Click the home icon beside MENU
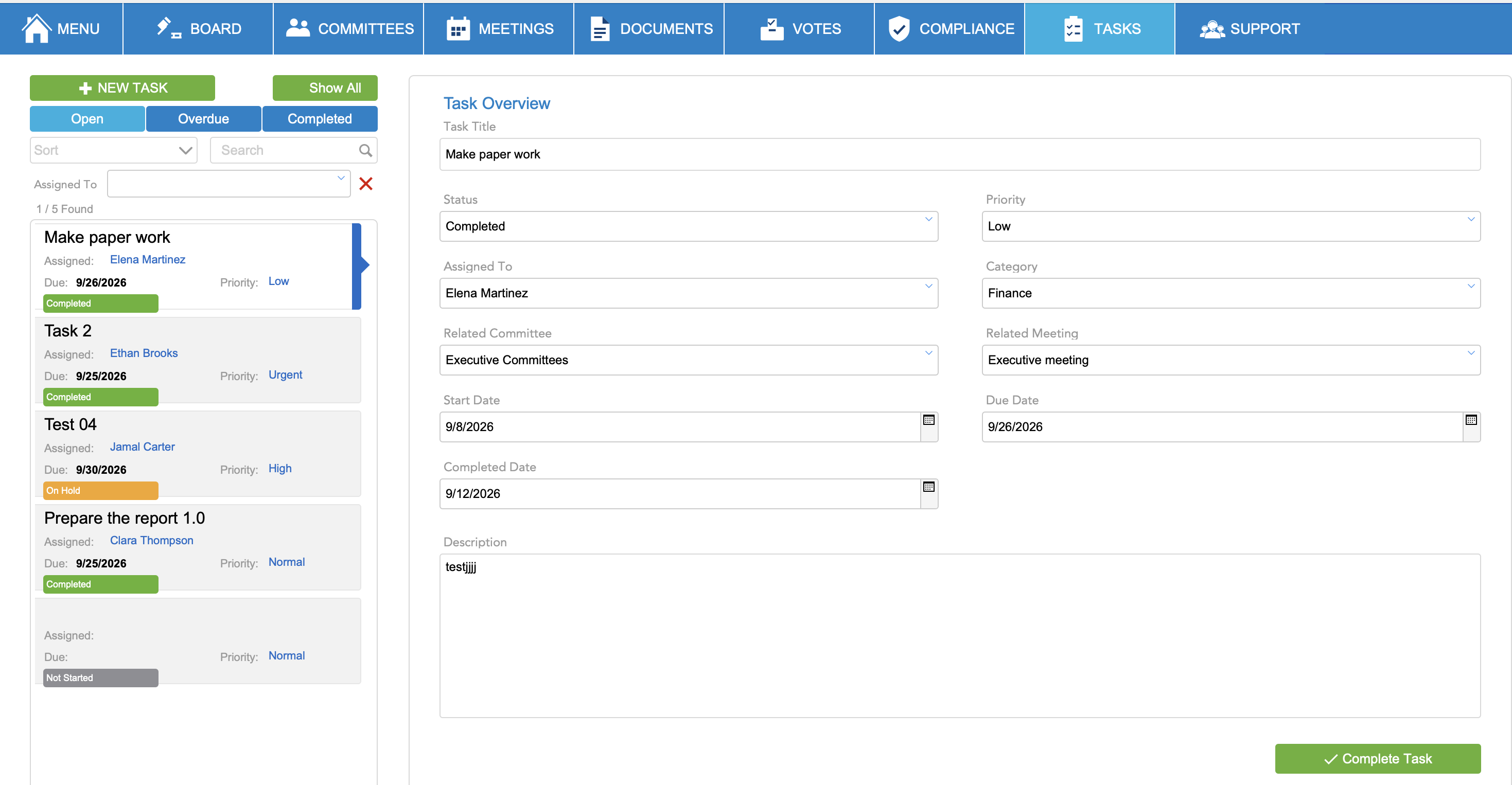Screen dimensions: 1512x785 pos(37,28)
